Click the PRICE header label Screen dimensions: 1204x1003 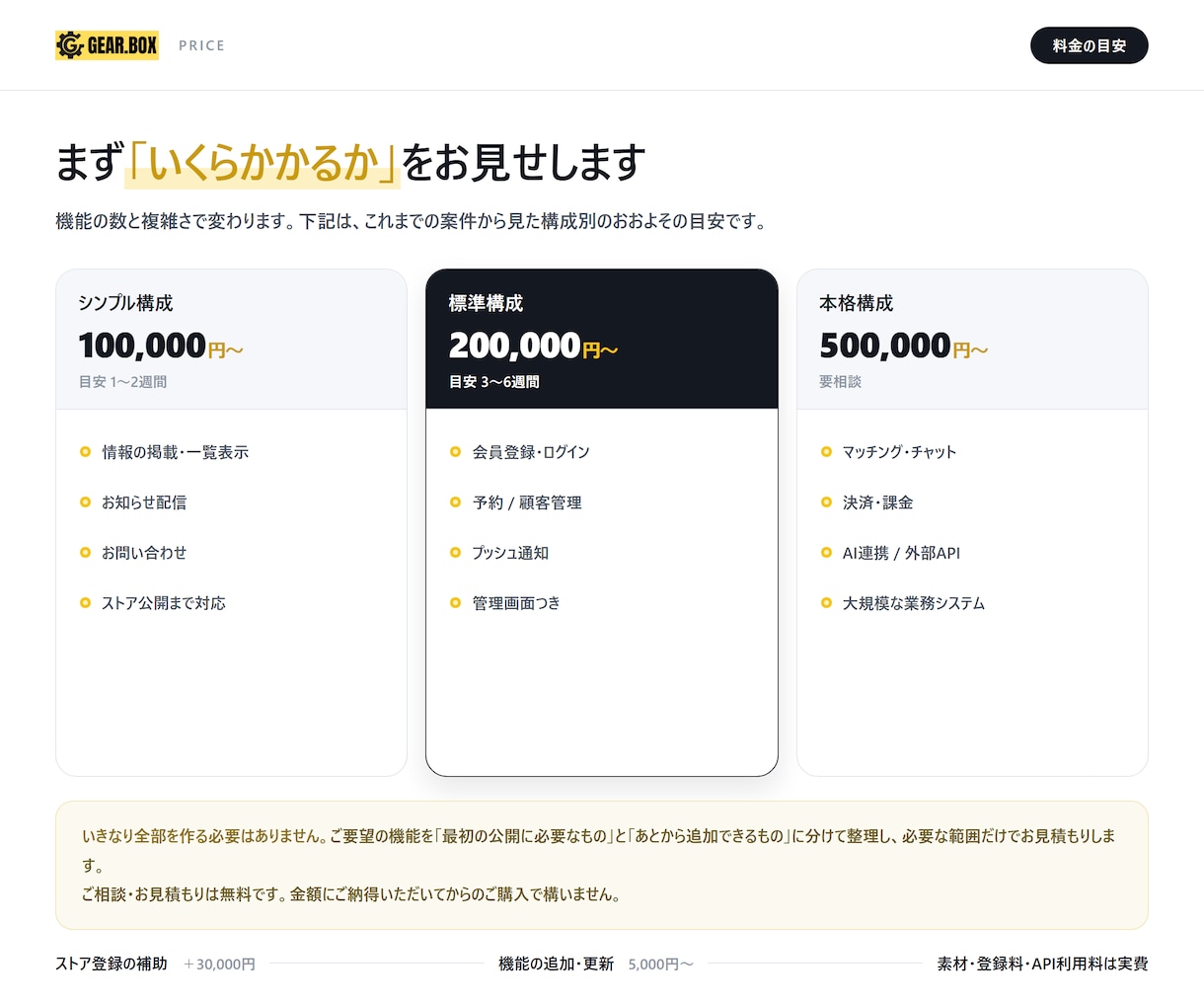coord(201,45)
